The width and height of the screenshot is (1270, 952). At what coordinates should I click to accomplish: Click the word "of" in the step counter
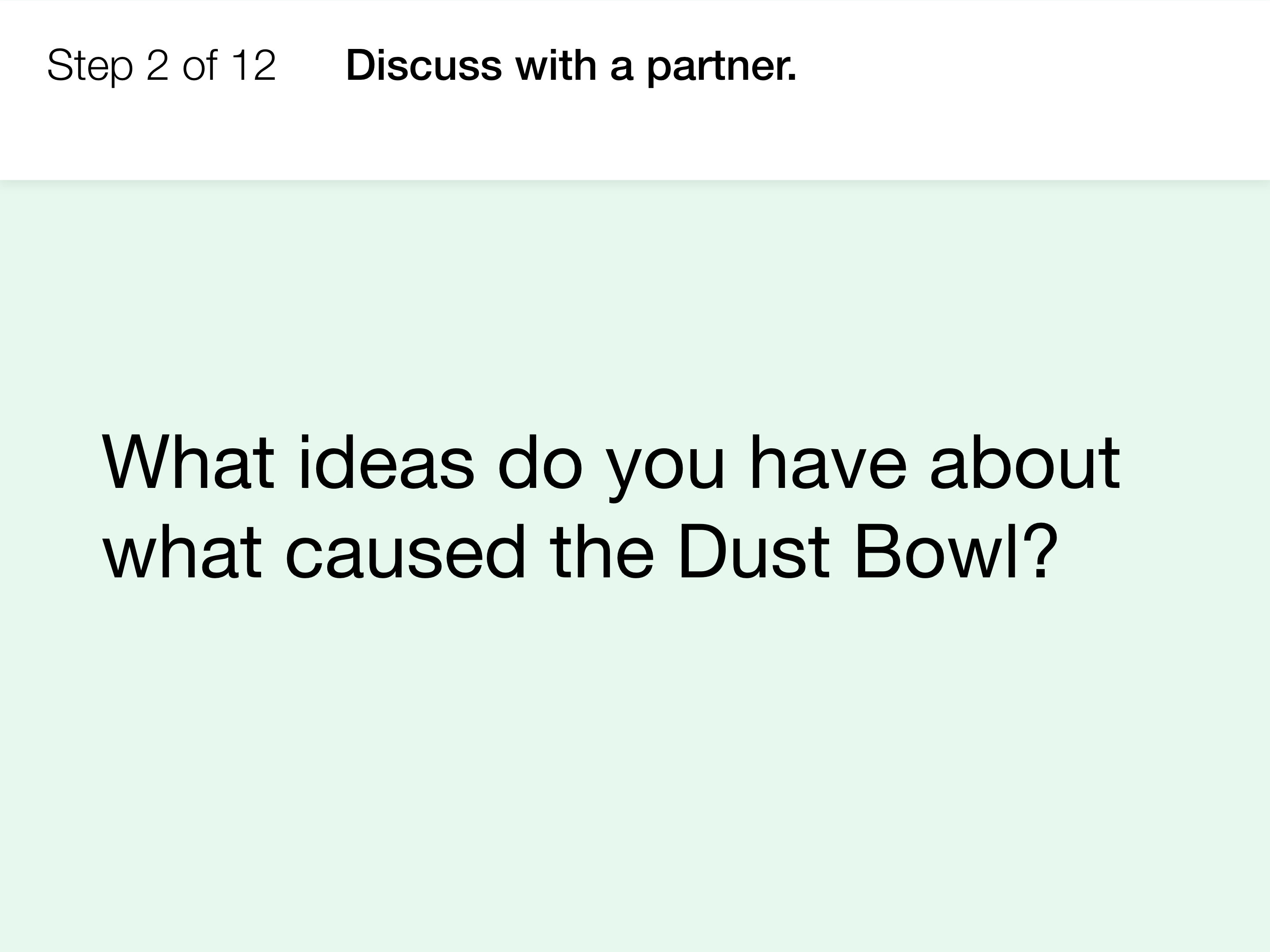(x=200, y=65)
